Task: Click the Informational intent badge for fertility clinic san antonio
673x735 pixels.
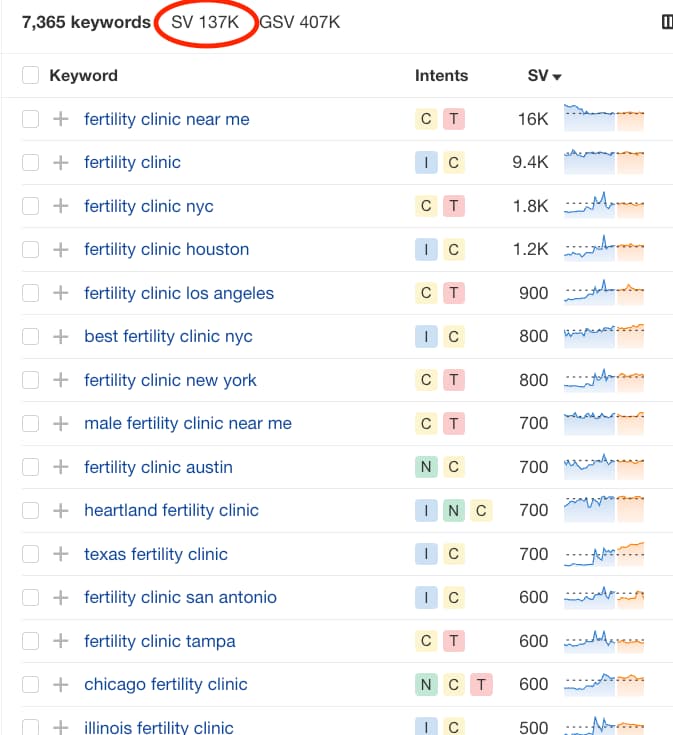Action: pyautogui.click(x=426, y=597)
